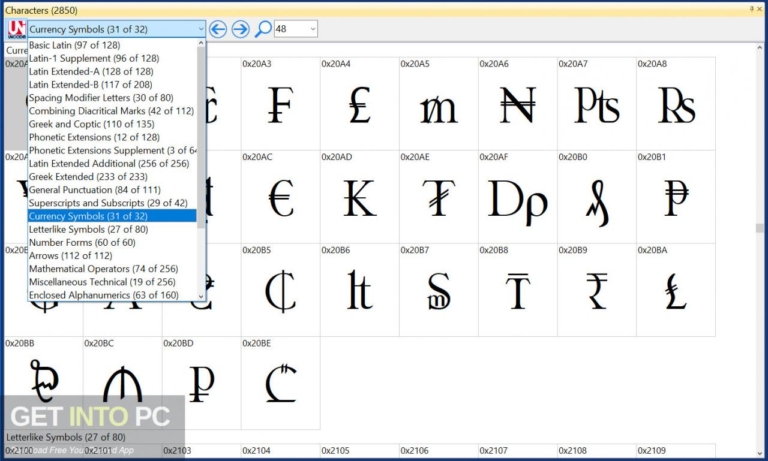Image resolution: width=768 pixels, height=461 pixels.
Task: Pick highlighted Currency Symbols (31 of 32)
Action: (x=112, y=216)
